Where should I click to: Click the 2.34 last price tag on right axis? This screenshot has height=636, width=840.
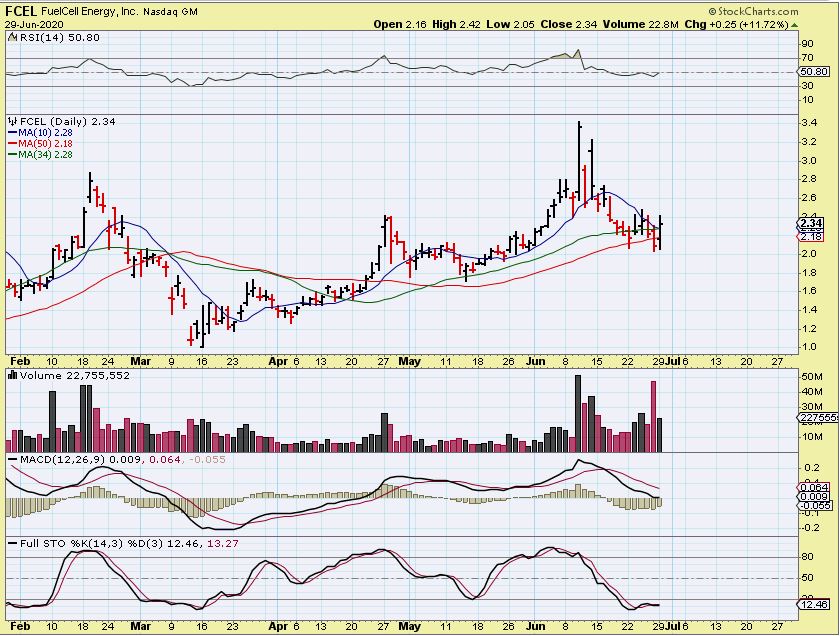coord(812,223)
